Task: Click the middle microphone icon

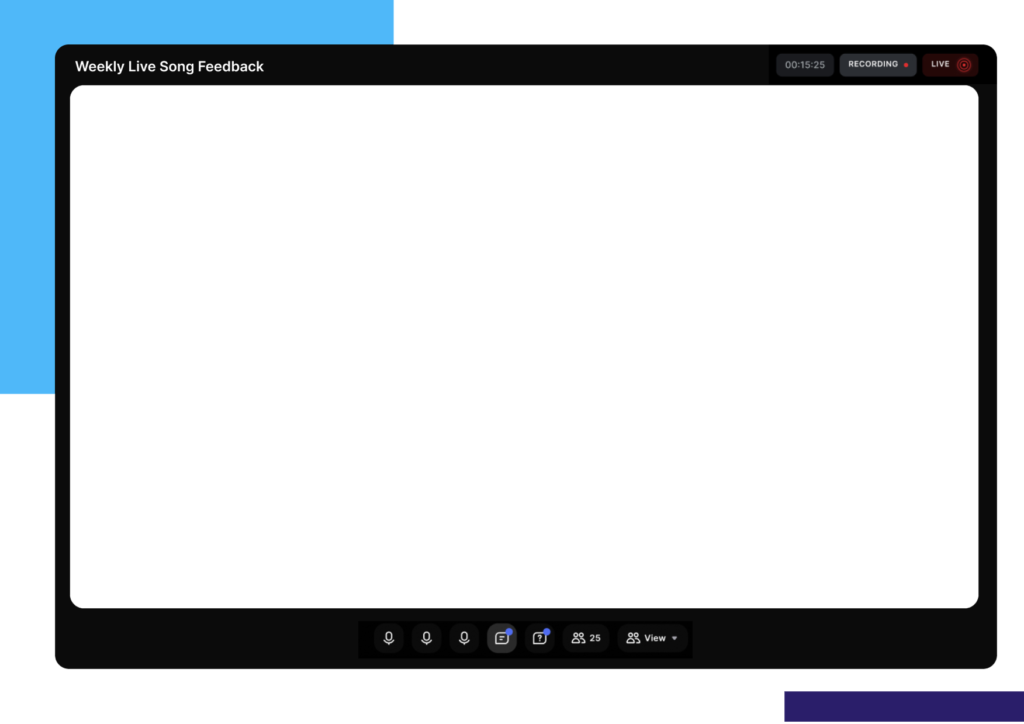Action: 426,638
